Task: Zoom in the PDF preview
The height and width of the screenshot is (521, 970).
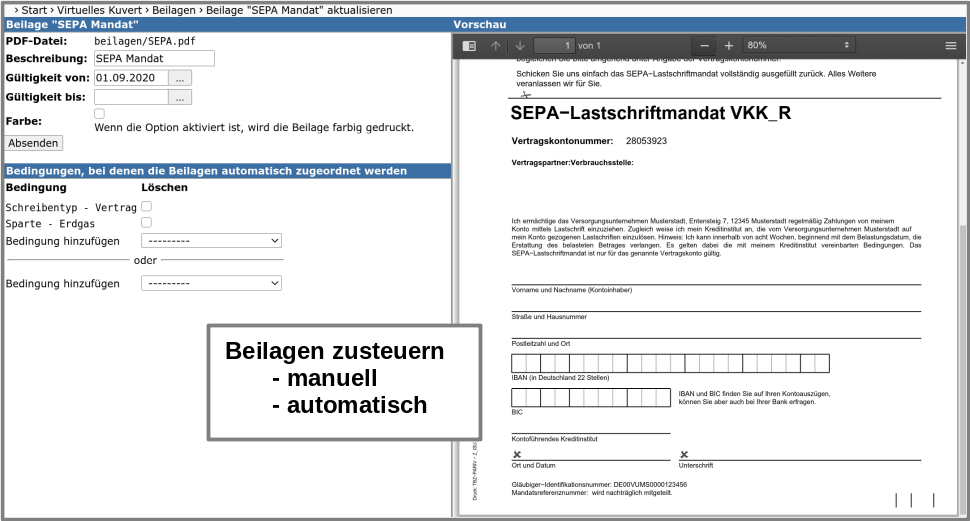Action: pos(729,46)
